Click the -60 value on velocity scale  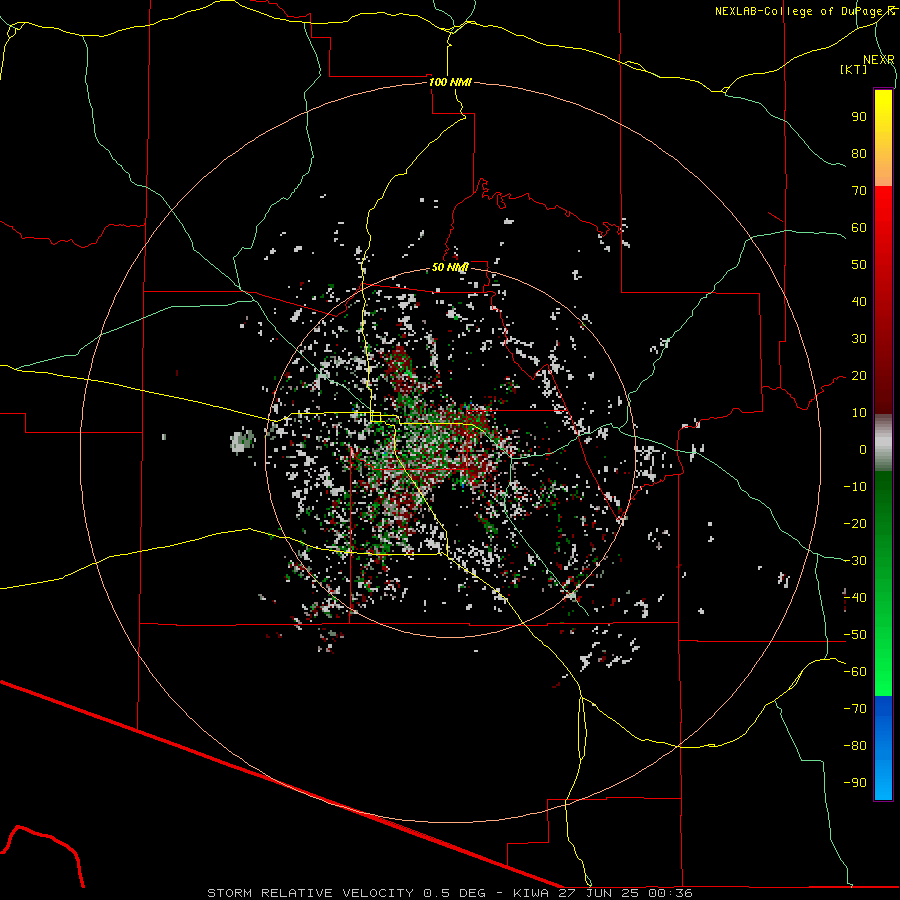point(855,672)
